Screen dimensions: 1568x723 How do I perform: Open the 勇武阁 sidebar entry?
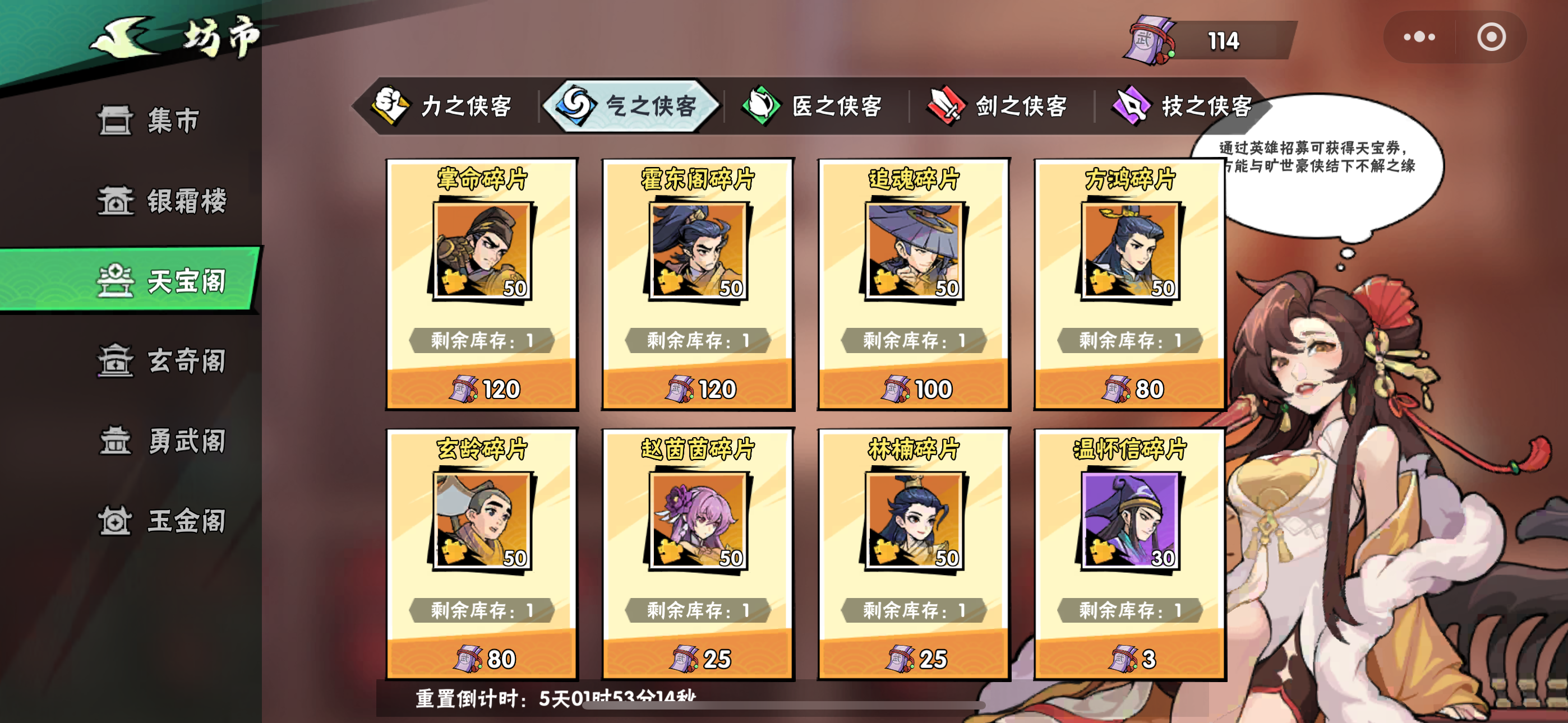[x=162, y=441]
